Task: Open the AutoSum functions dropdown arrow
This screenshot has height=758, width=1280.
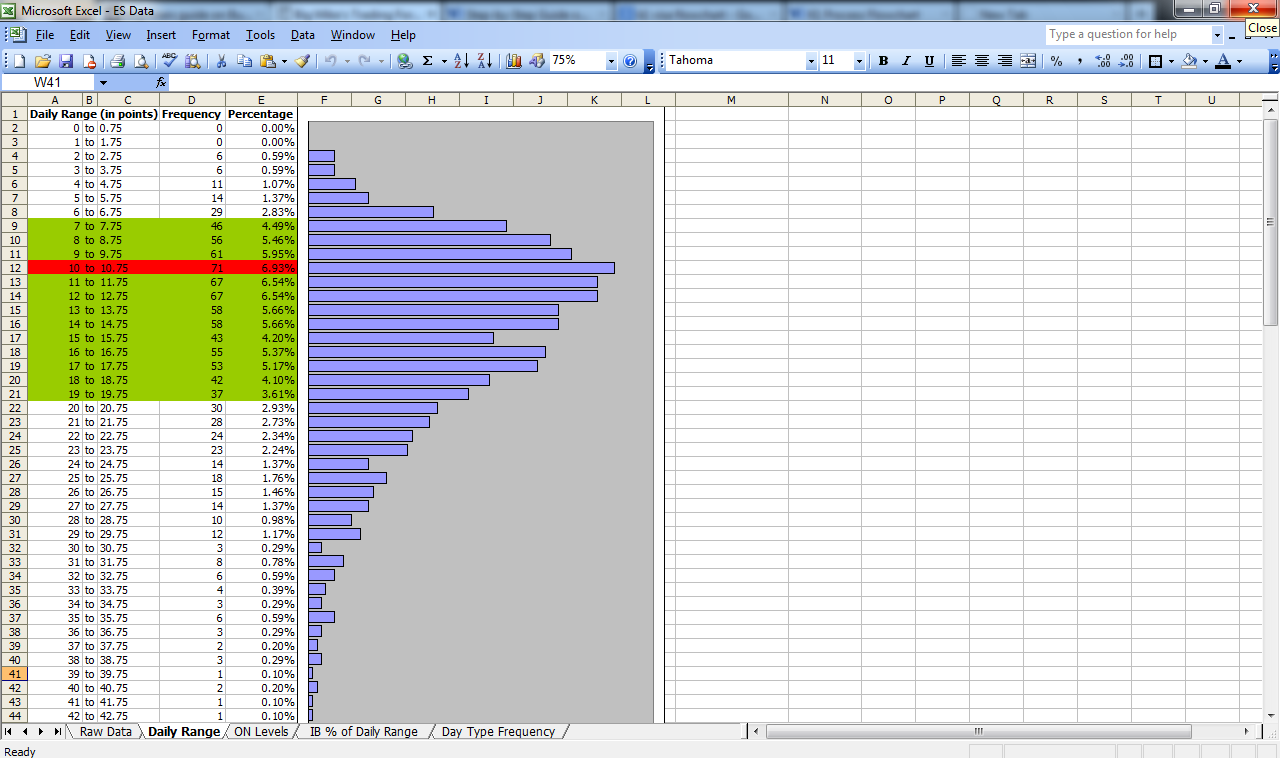Action: coord(443,61)
